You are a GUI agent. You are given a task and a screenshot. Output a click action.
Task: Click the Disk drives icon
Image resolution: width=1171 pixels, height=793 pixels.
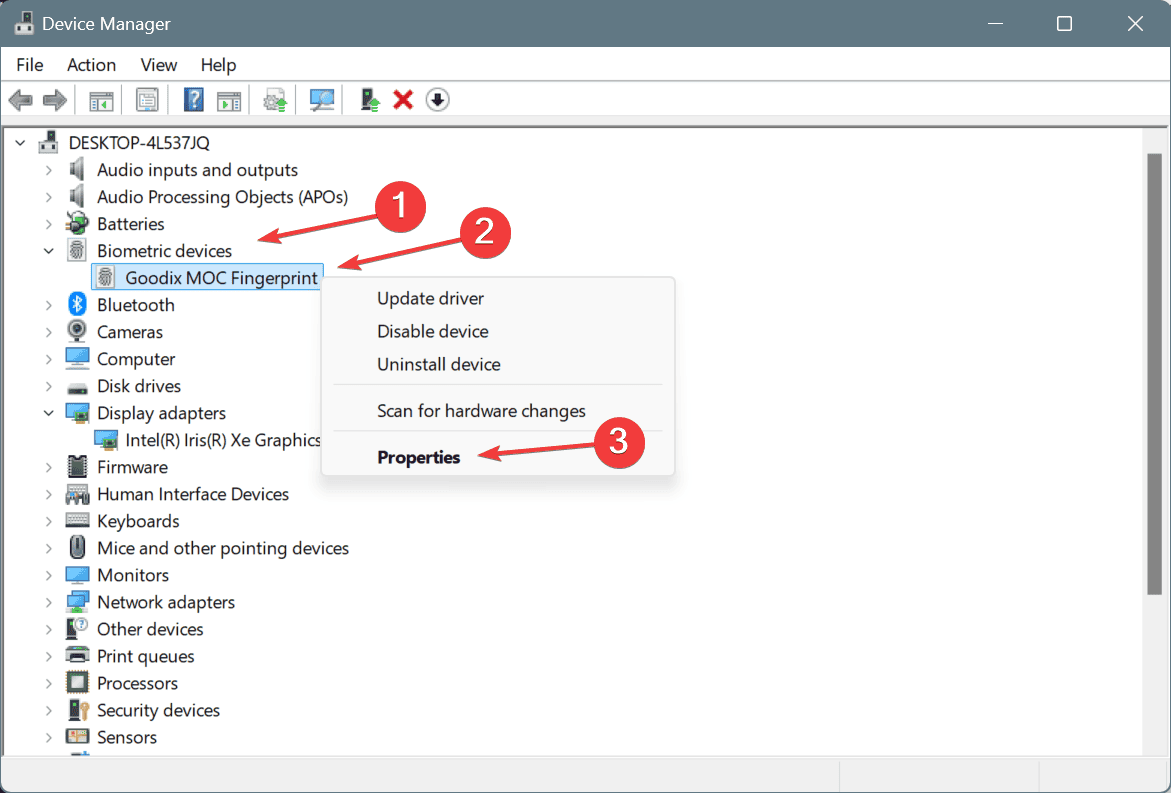[x=77, y=388]
